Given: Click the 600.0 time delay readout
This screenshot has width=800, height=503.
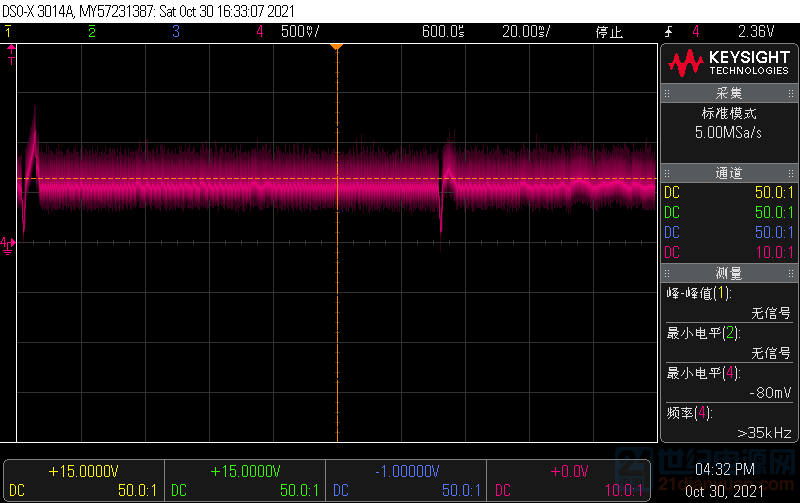Looking at the screenshot, I should pos(443,32).
